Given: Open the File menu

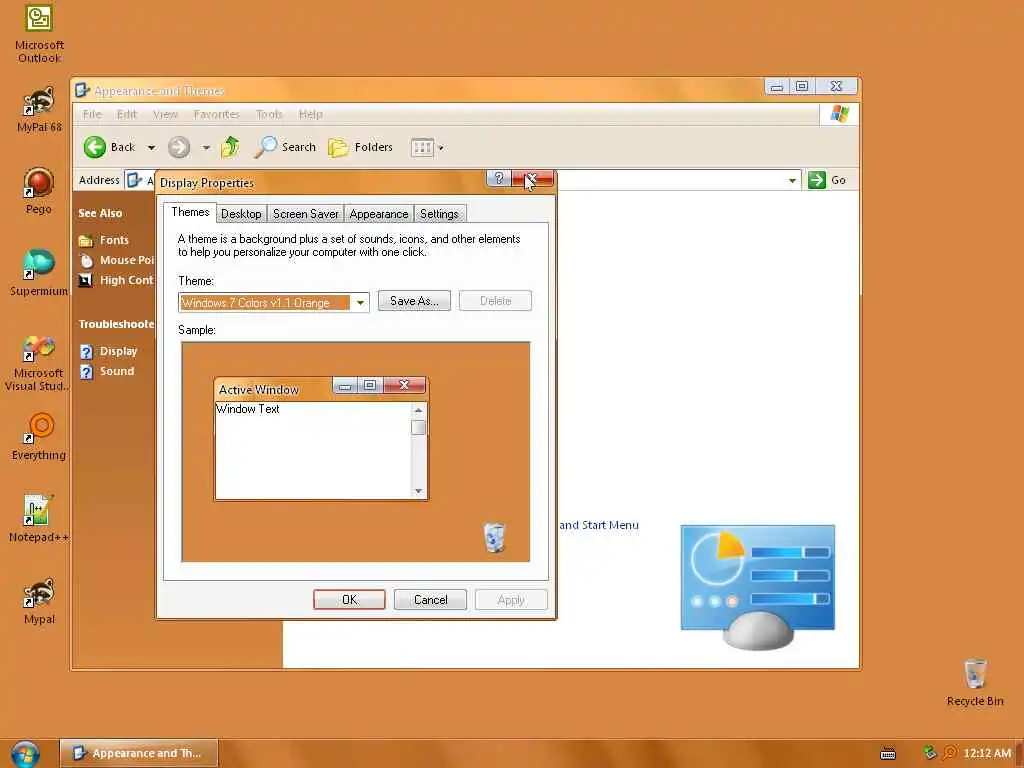Looking at the screenshot, I should point(92,114).
